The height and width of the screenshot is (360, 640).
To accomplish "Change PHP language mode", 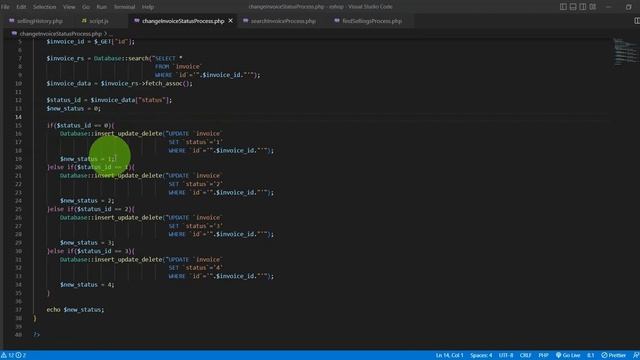I will pyautogui.click(x=543, y=356).
